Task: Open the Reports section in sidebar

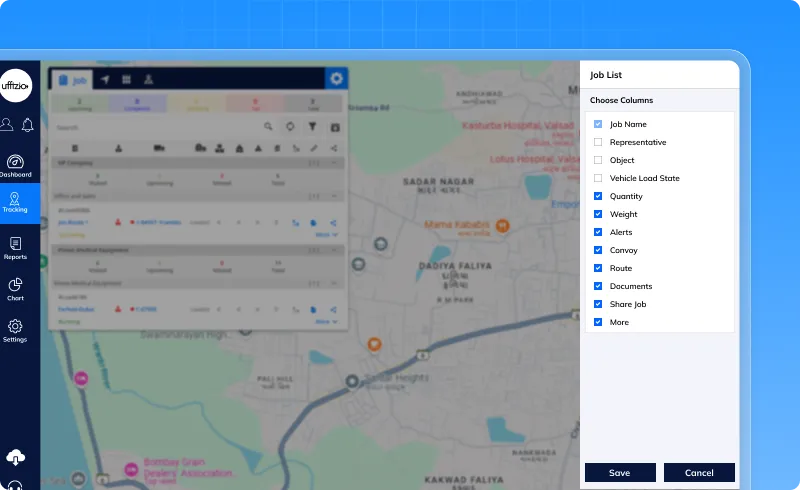Action: pyautogui.click(x=15, y=248)
